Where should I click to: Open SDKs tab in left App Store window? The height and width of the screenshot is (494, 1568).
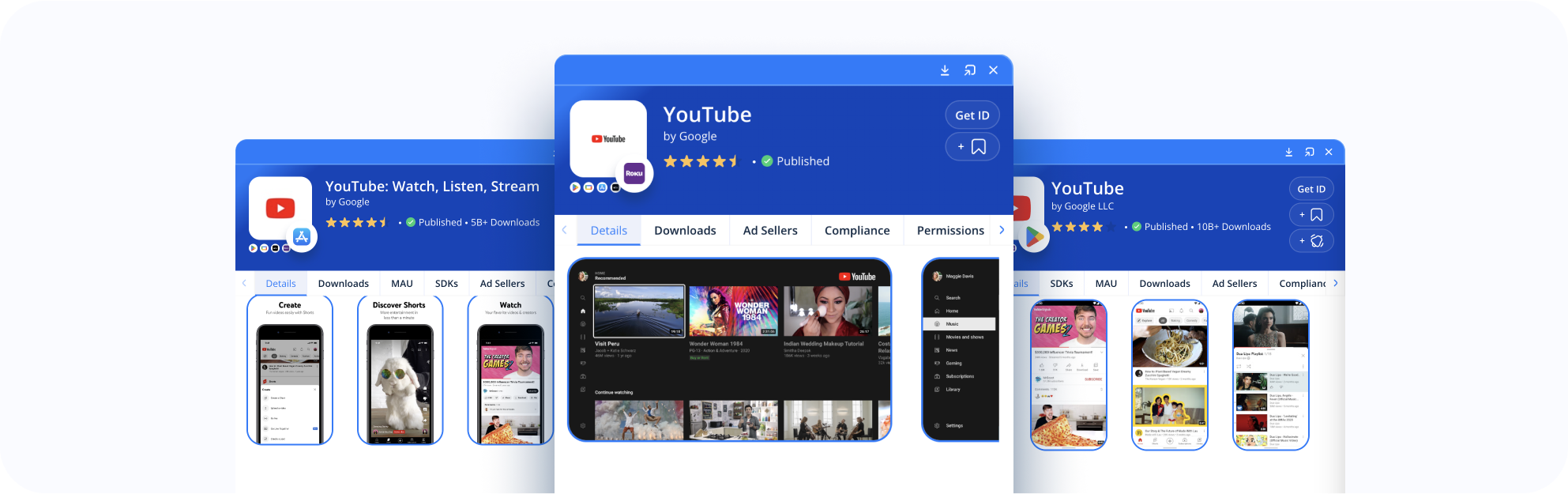tap(446, 284)
